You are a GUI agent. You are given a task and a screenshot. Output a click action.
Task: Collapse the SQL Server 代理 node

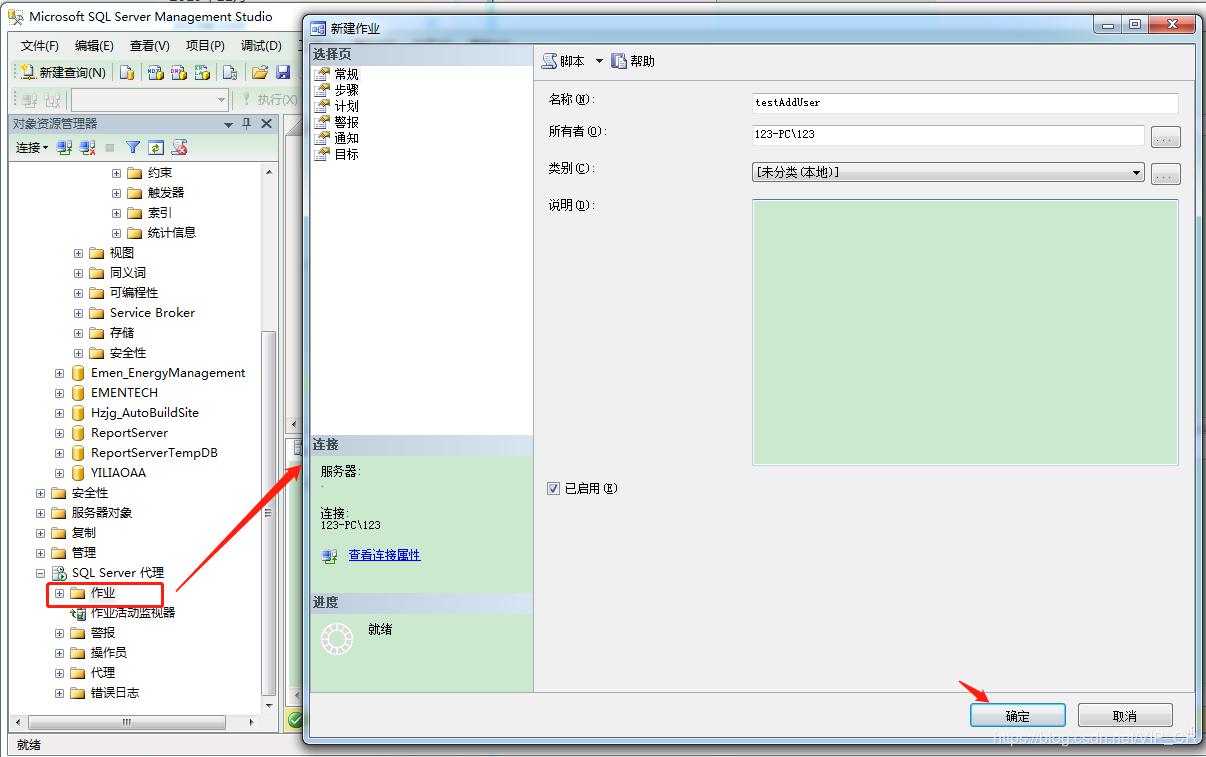point(39,573)
